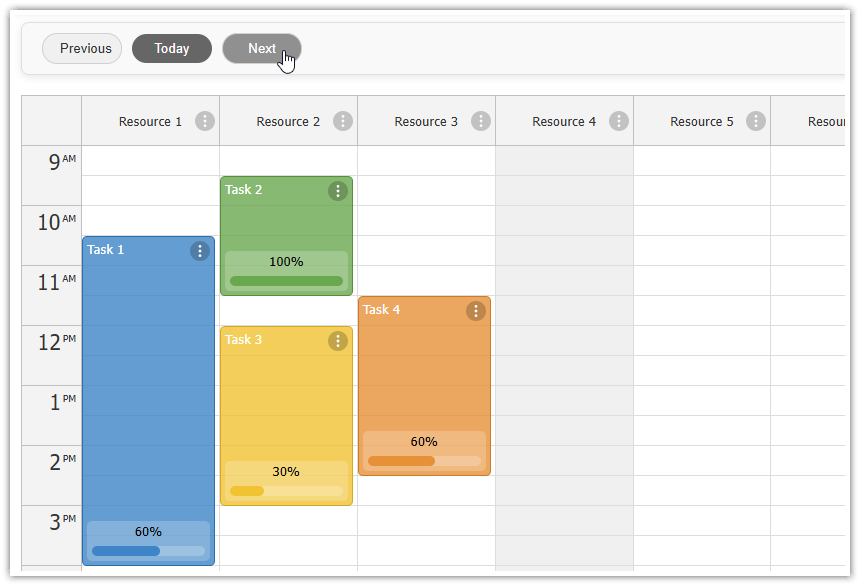Click the options icon beside Resource 1

click(x=204, y=121)
